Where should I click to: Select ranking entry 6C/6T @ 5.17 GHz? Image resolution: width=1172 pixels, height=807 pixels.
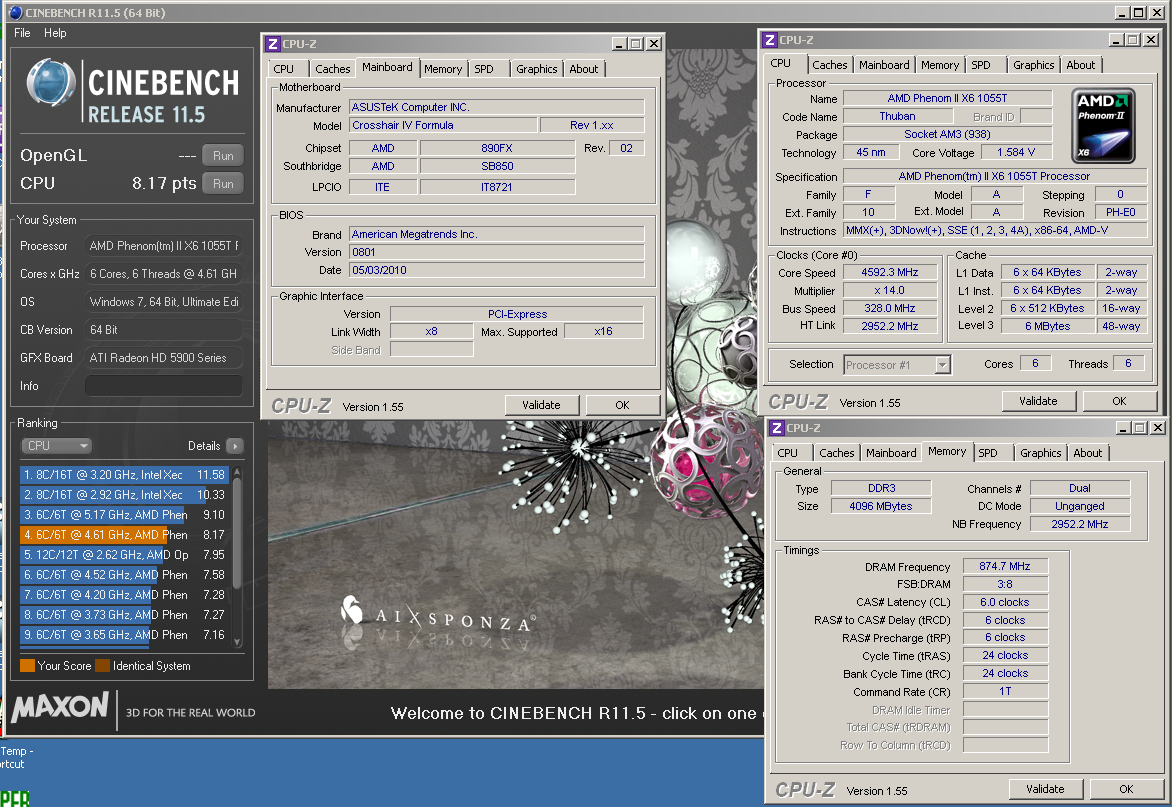(x=124, y=515)
